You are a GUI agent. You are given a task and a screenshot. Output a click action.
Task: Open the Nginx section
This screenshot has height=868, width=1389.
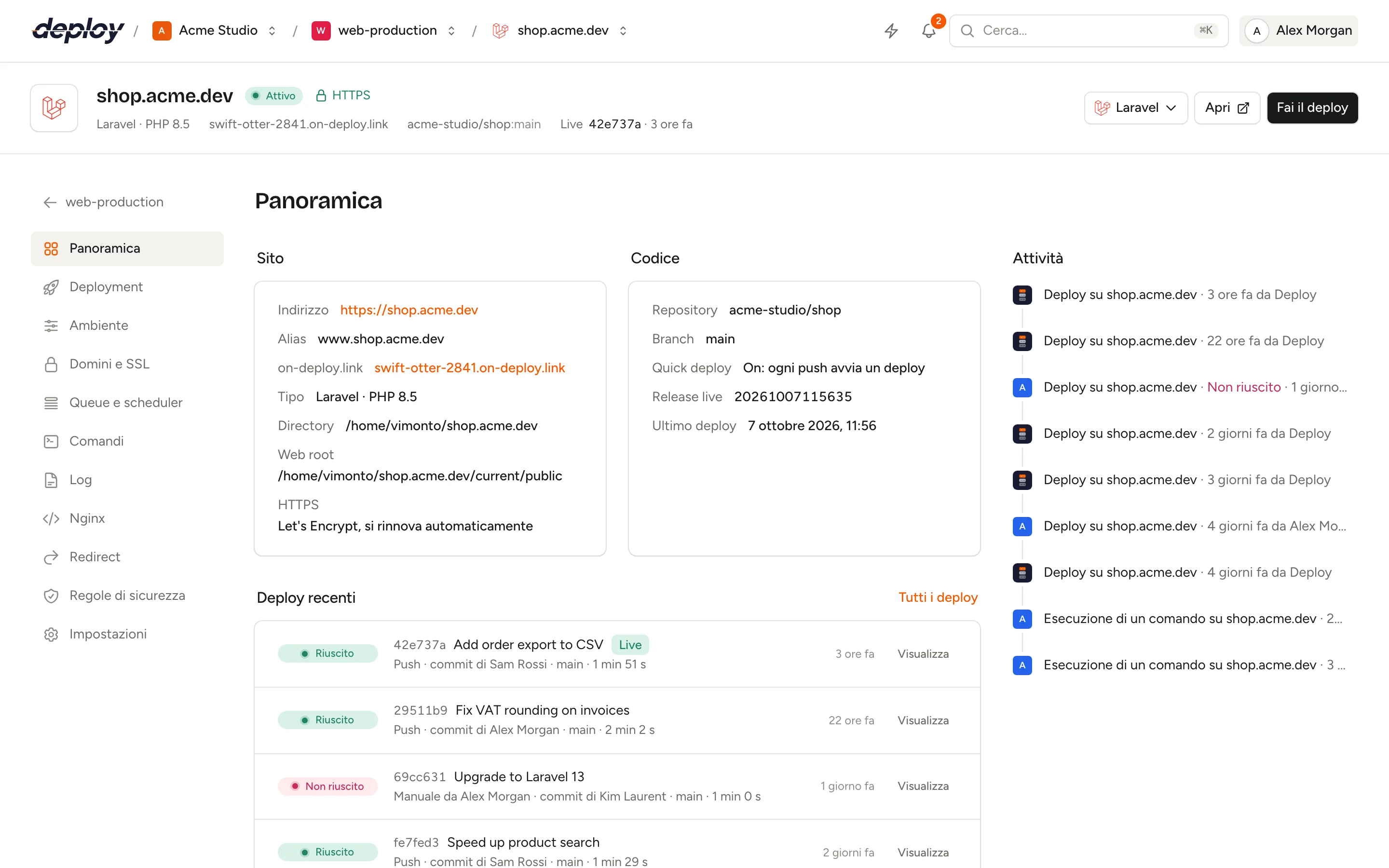[x=127, y=518]
